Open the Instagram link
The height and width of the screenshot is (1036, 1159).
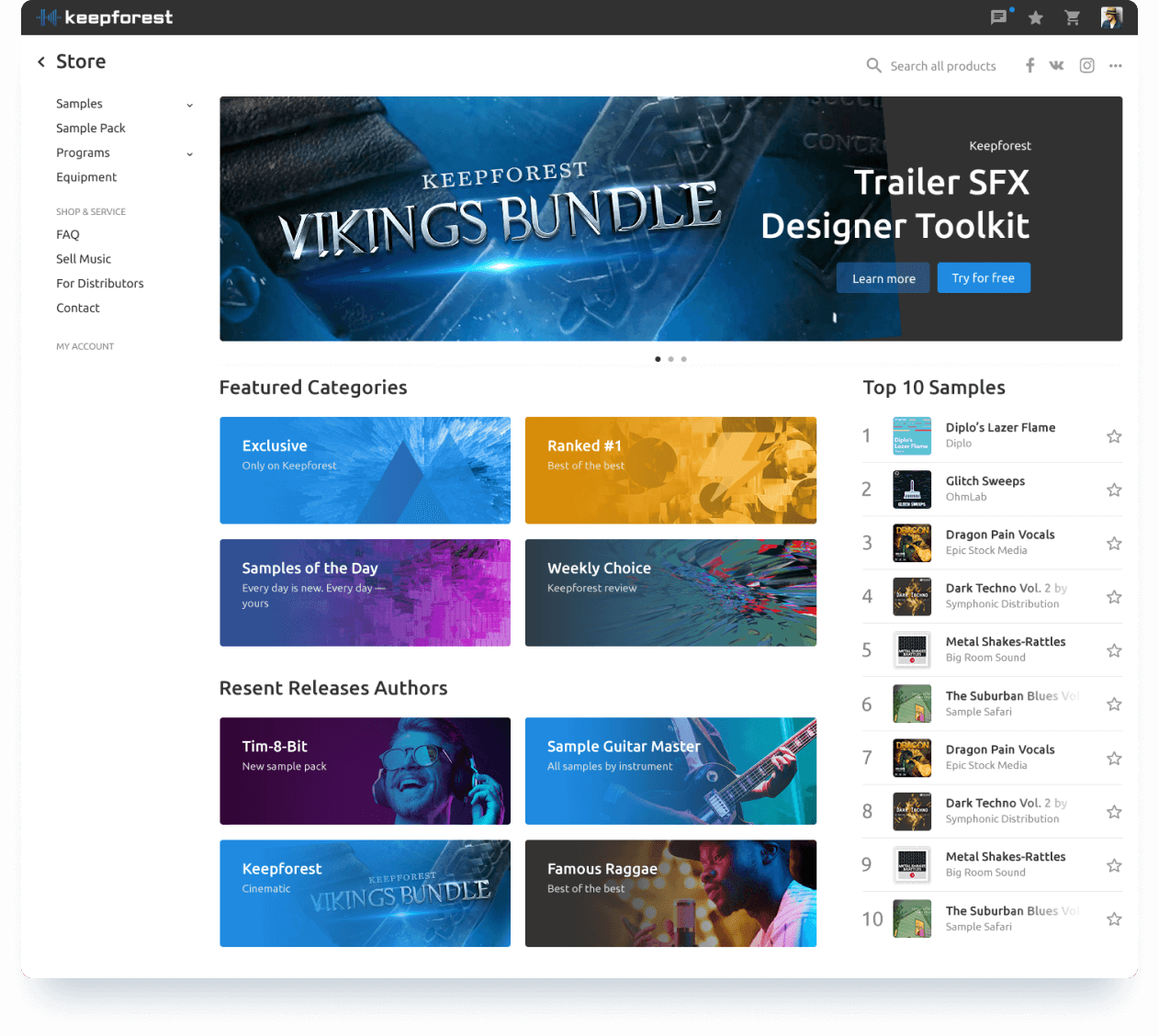(1087, 65)
